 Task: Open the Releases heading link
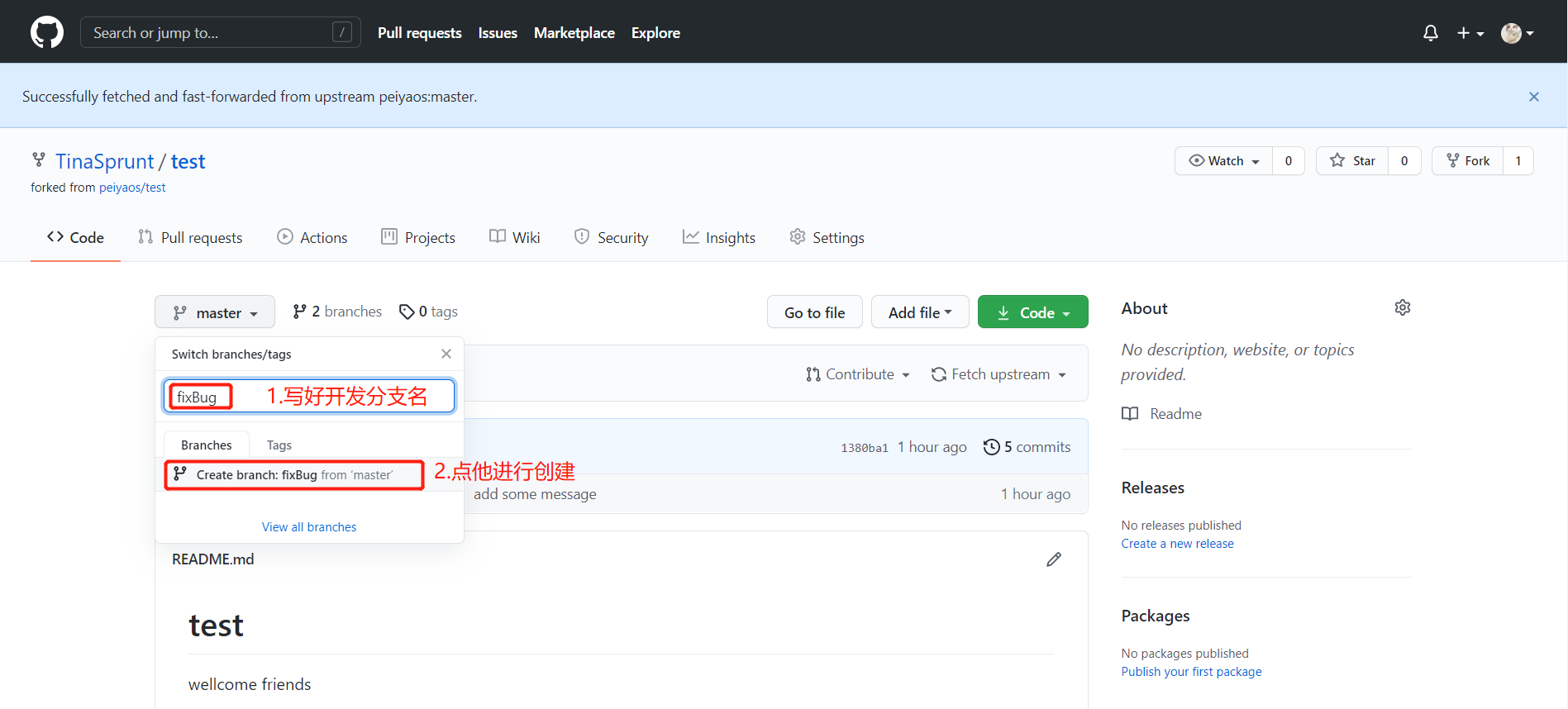[1153, 488]
